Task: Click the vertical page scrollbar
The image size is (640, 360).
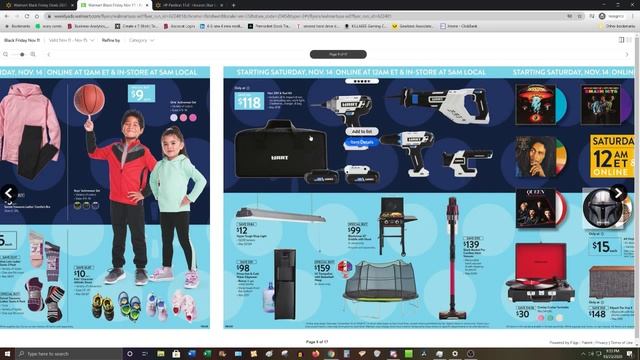Action: click(x=637, y=188)
